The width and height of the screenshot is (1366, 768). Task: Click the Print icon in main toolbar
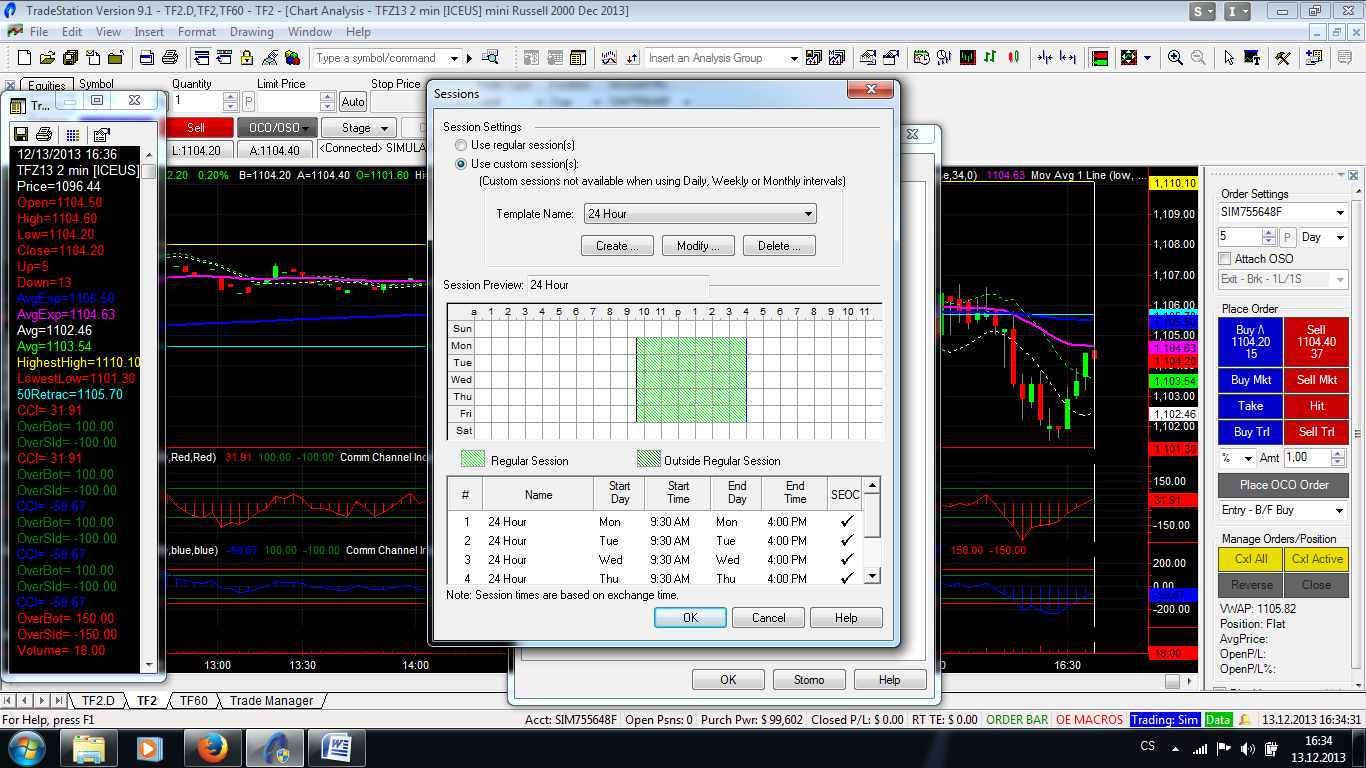[x=169, y=58]
